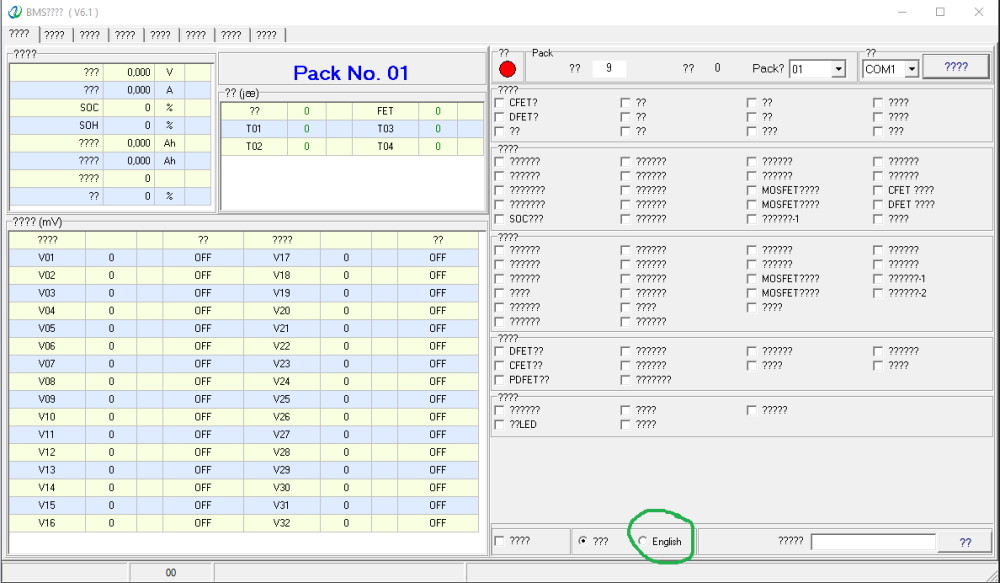Viewport: 1000px width, 583px height.
Task: Click the T04 temperature label
Action: (x=385, y=147)
